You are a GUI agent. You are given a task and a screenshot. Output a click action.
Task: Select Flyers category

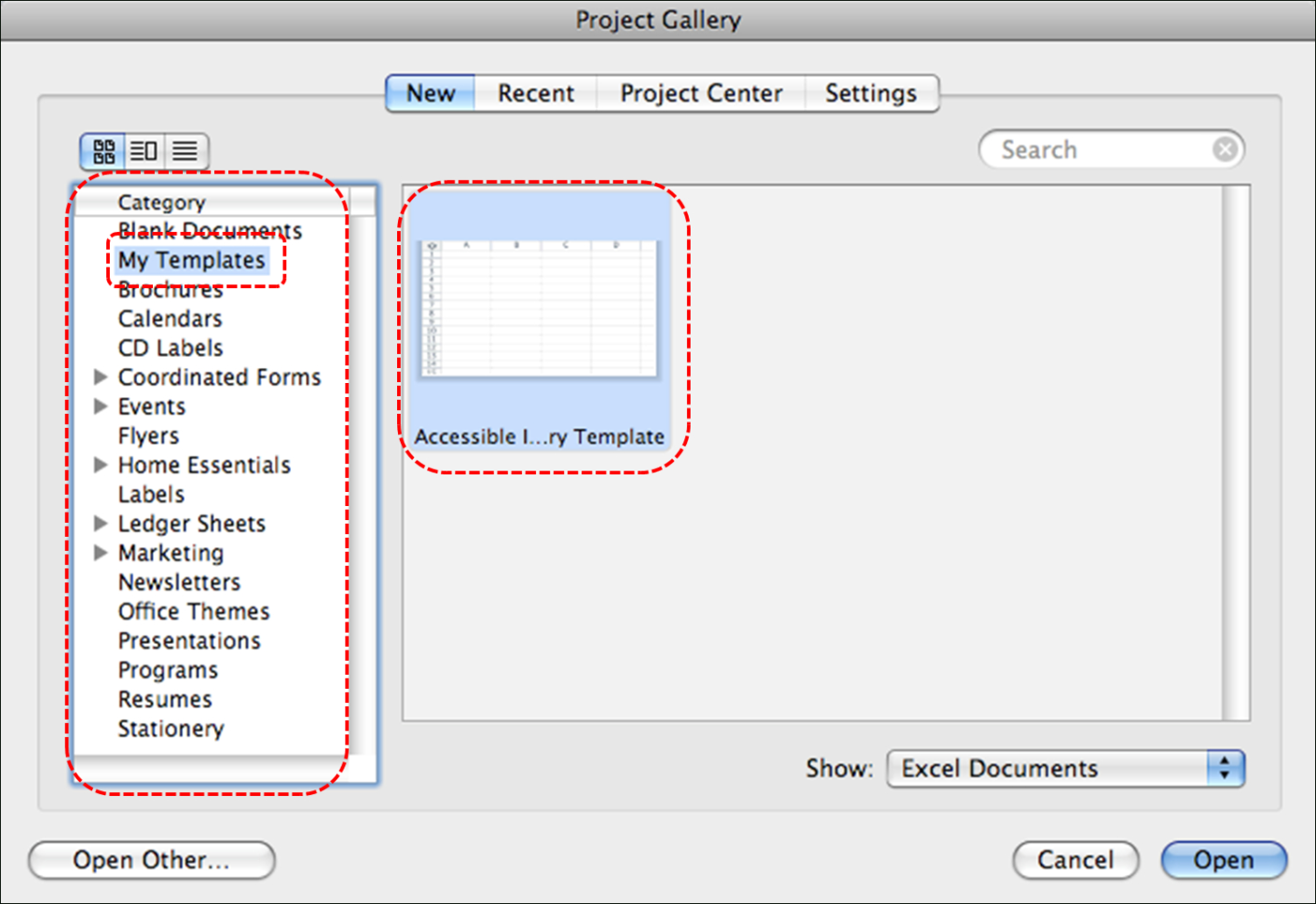pyautogui.click(x=148, y=436)
